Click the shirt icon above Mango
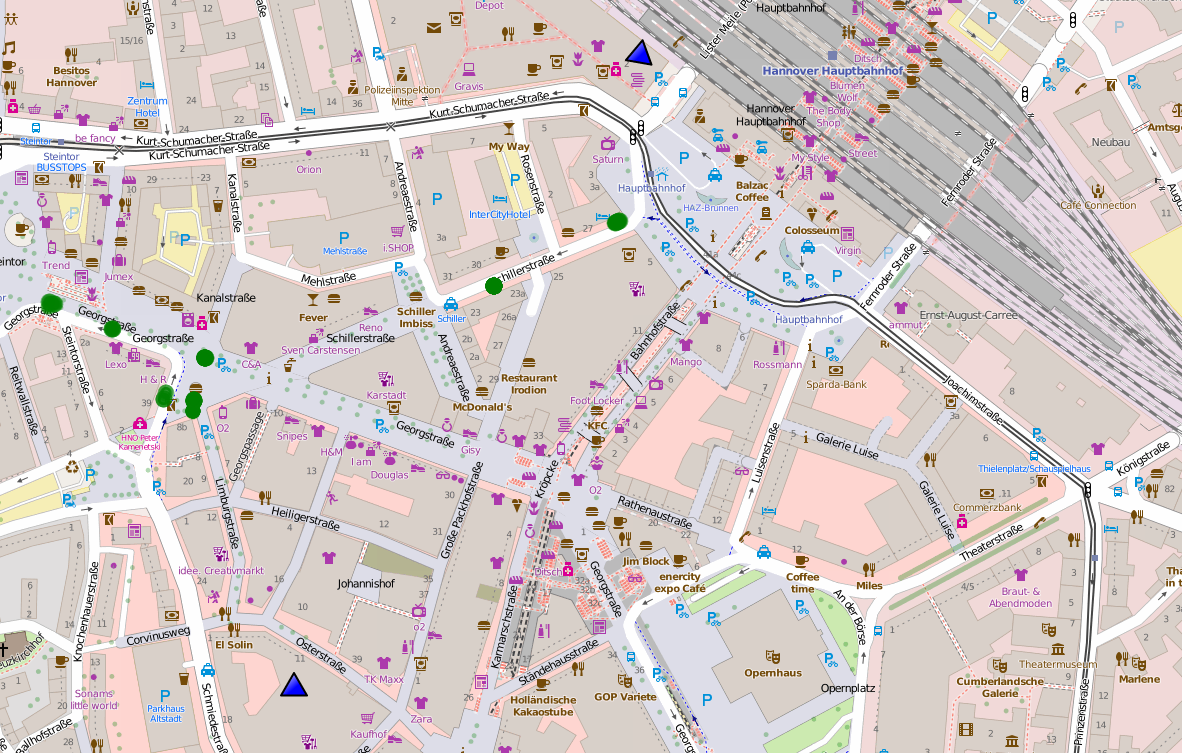1182x753 pixels. 685,344
